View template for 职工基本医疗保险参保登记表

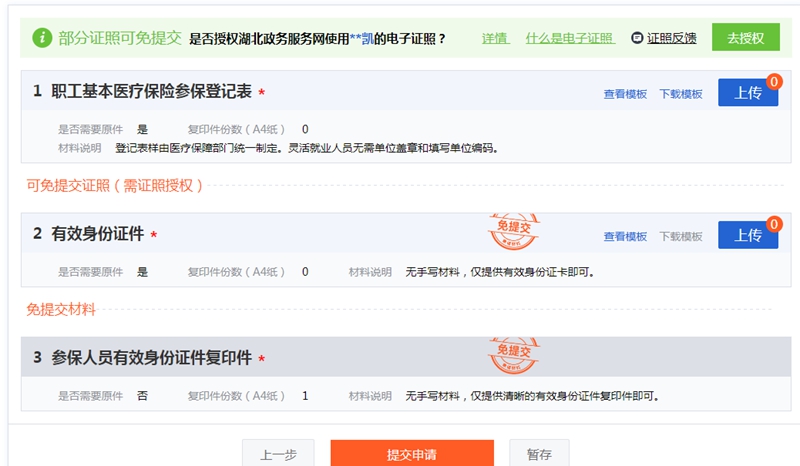pyautogui.click(x=625, y=94)
